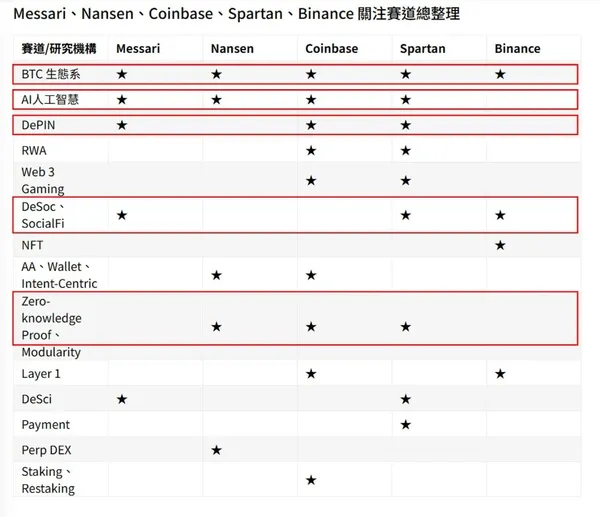Click the Spartan column header
Viewport: 600px width, 517px height.
click(422, 48)
